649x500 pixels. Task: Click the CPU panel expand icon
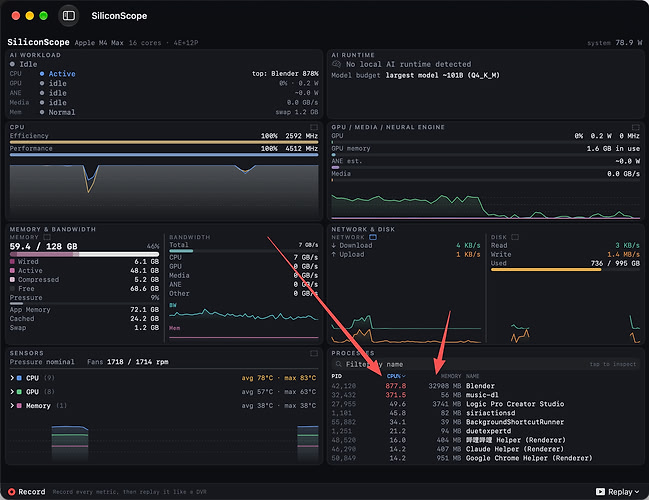314,127
